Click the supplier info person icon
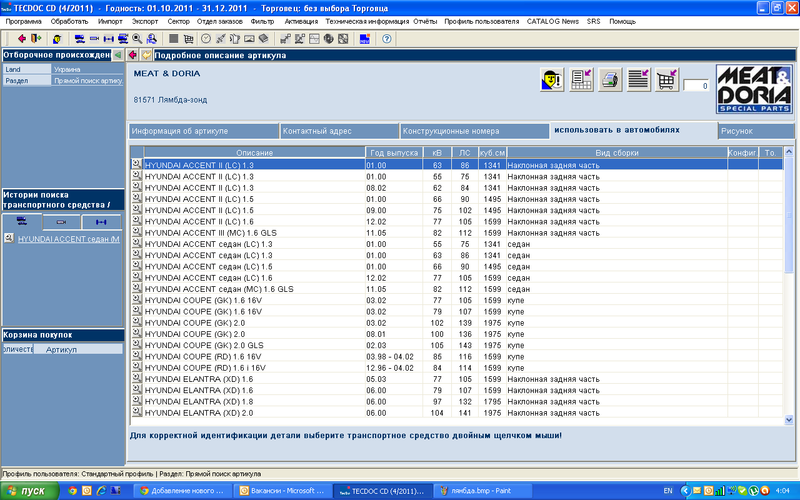This screenshot has height=500, width=800. point(551,81)
